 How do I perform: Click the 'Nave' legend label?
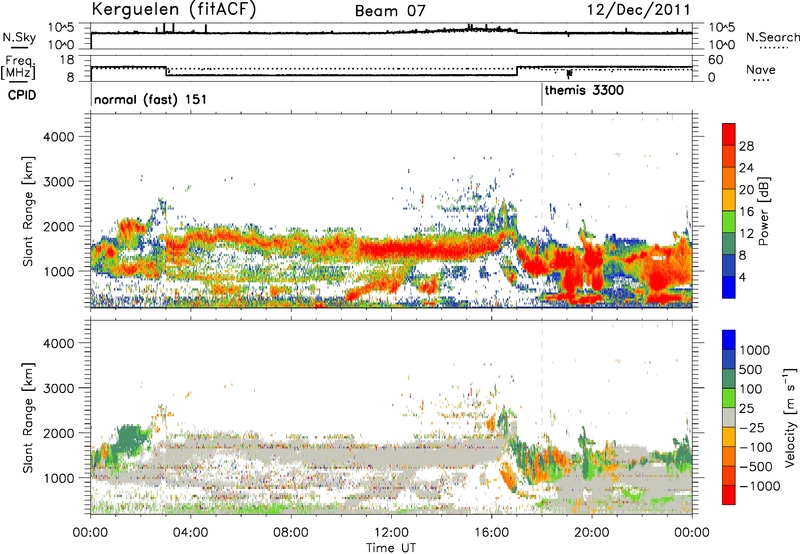pyautogui.click(x=761, y=69)
